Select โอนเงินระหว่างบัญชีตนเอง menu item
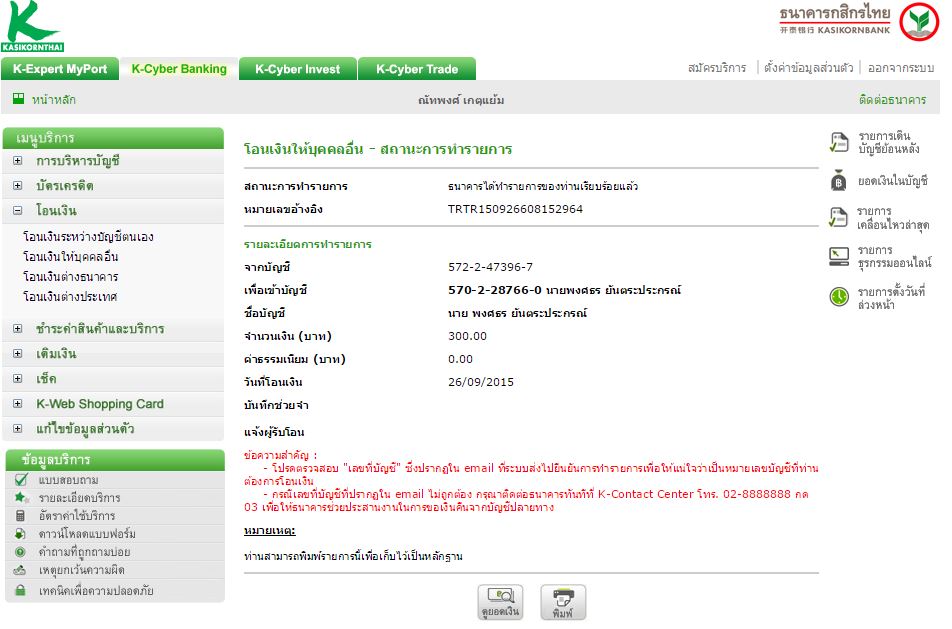 (88, 237)
